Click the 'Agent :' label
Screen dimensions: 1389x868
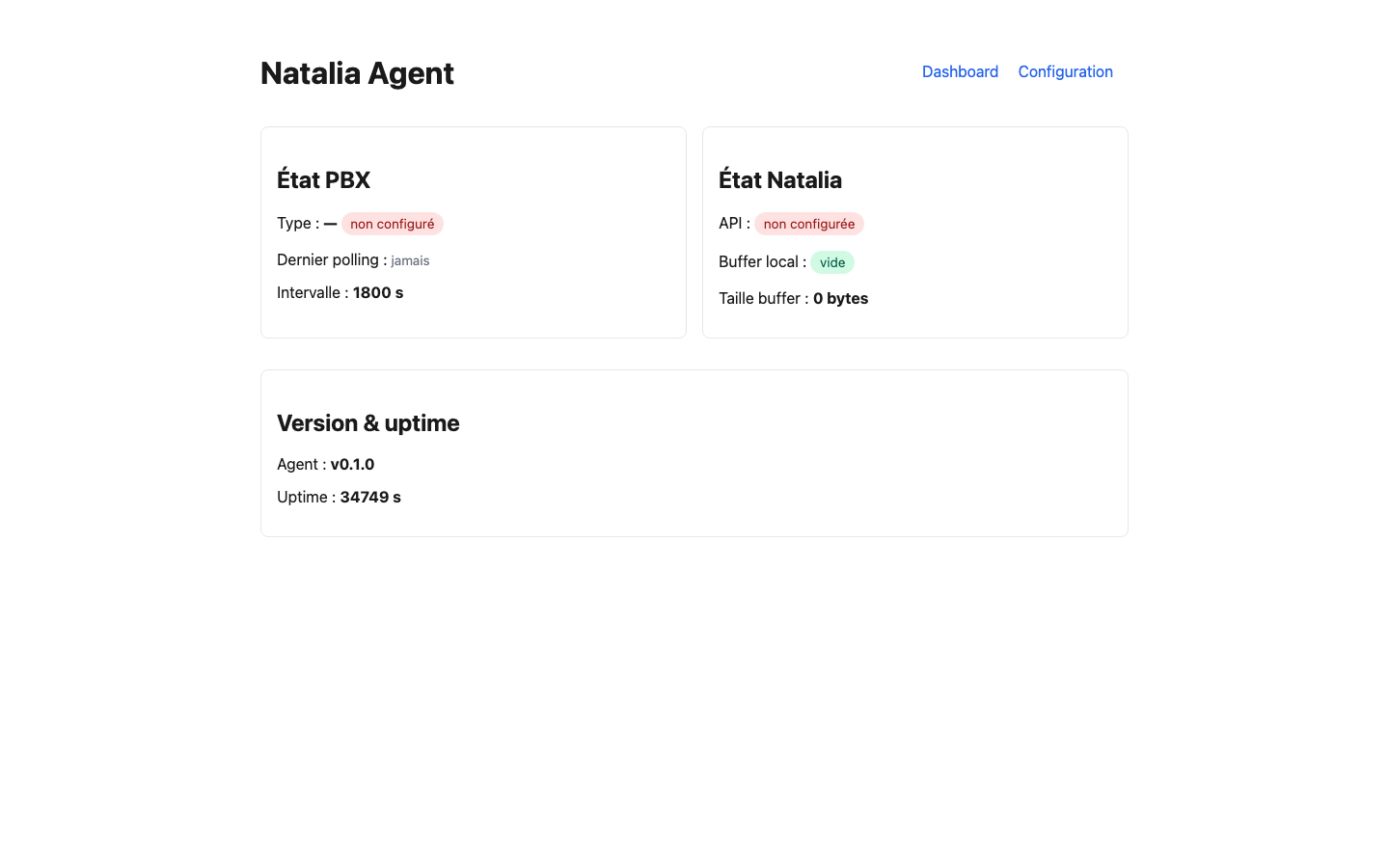(x=301, y=464)
